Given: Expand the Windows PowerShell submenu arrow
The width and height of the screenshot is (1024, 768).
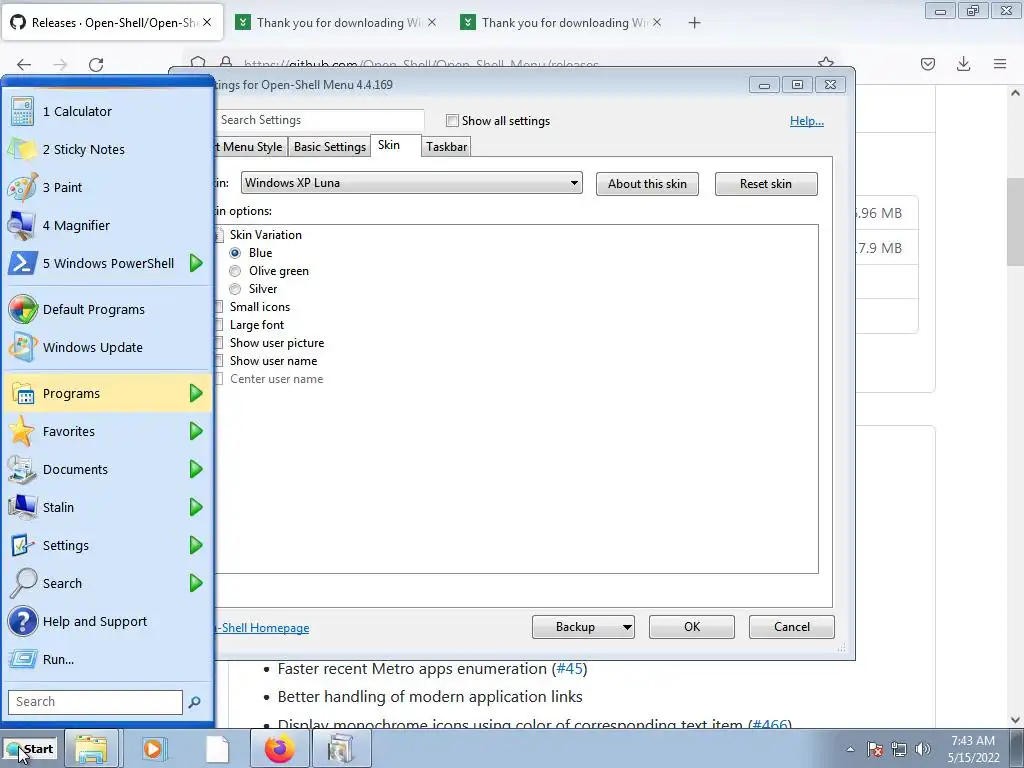Looking at the screenshot, I should coord(196,263).
